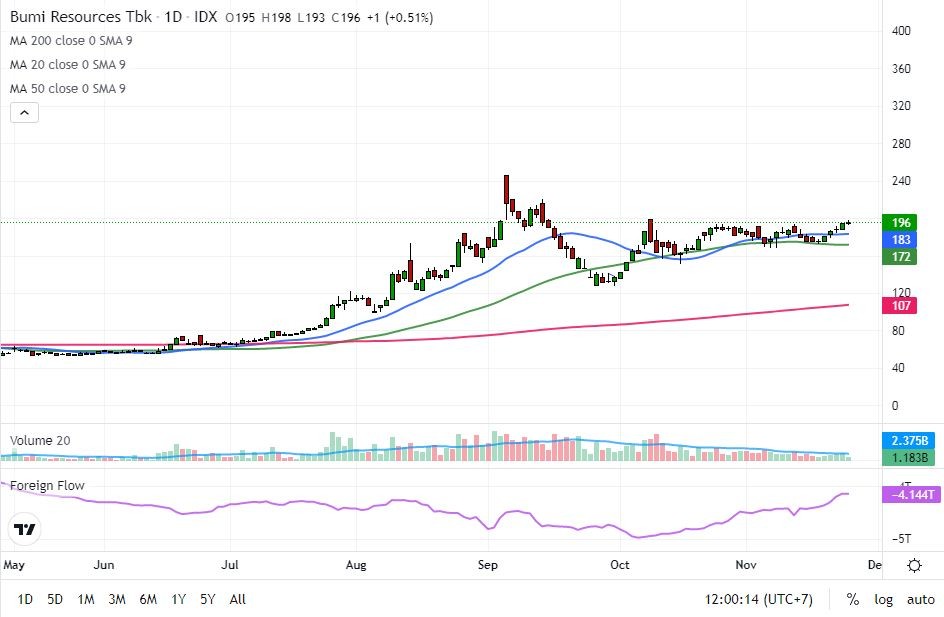Select the 5D time range

pyautogui.click(x=55, y=599)
